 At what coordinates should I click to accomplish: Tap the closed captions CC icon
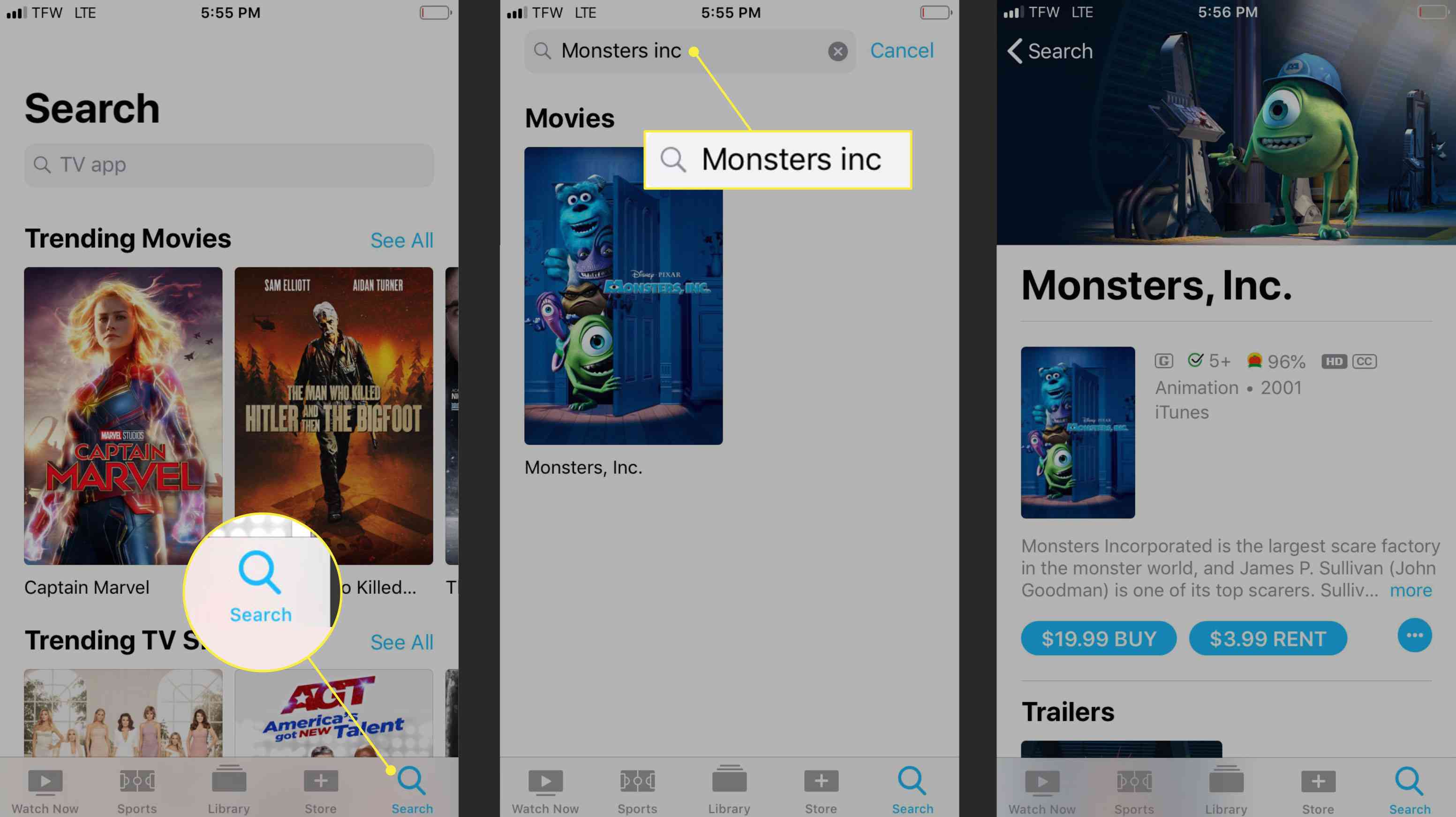pyautogui.click(x=1363, y=360)
